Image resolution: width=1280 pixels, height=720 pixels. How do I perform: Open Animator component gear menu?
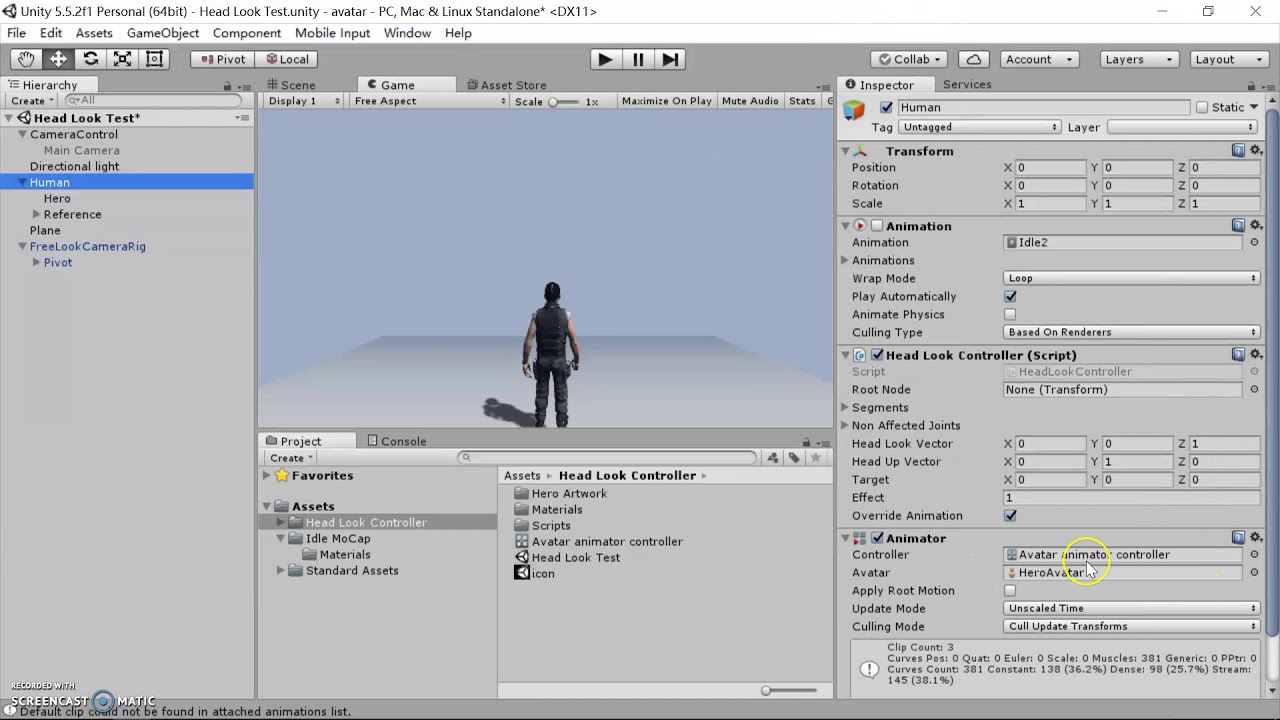[x=1256, y=537]
